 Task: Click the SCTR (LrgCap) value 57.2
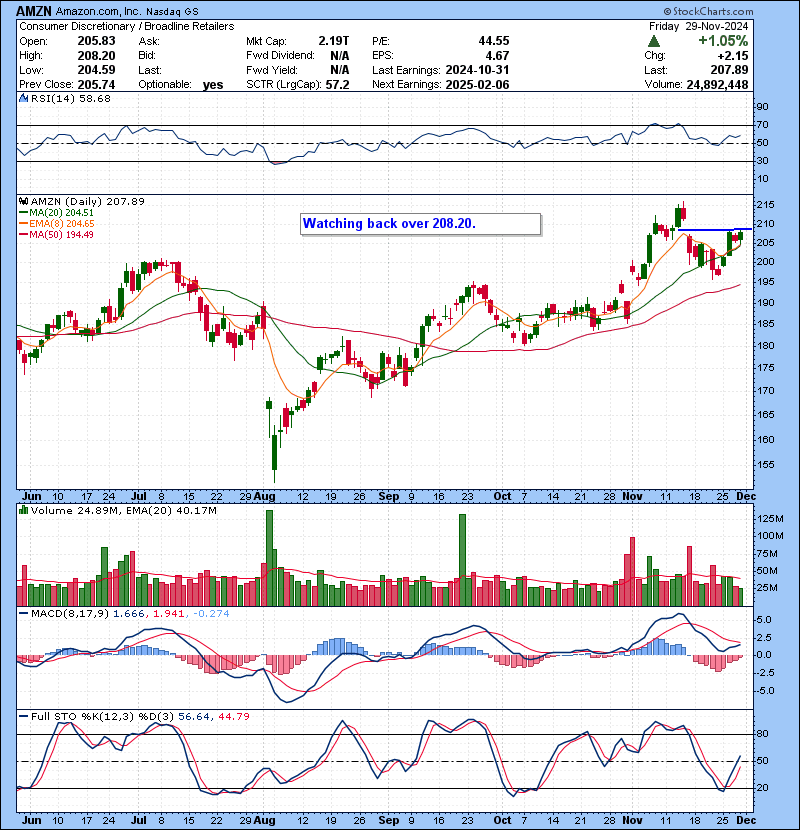click(337, 85)
